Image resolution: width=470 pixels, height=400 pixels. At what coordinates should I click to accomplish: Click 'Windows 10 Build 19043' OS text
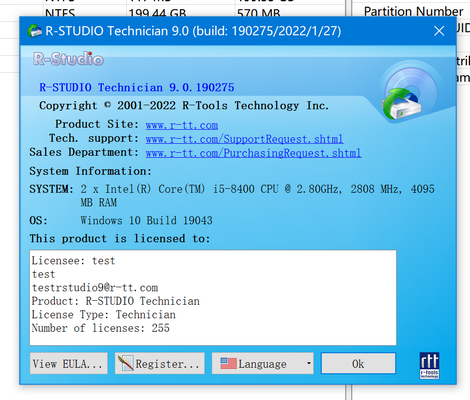tap(146, 221)
